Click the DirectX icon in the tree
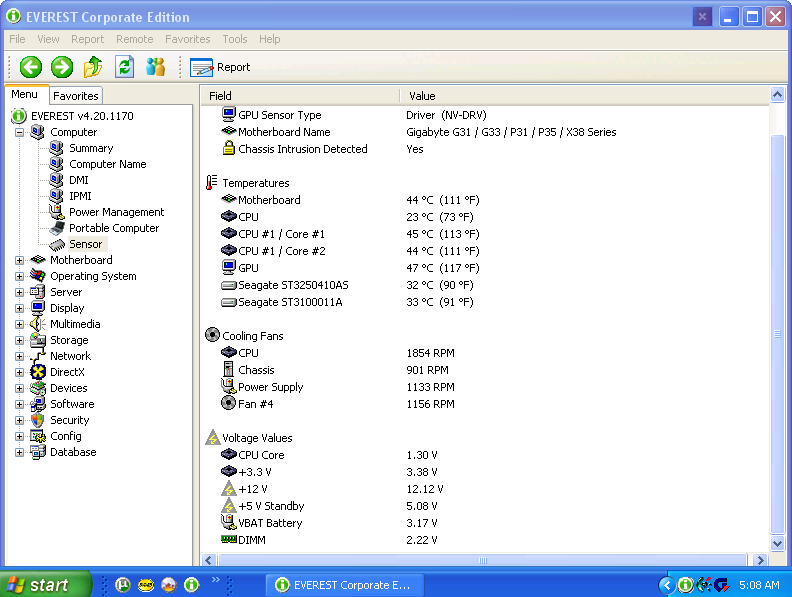792x597 pixels. click(38, 372)
